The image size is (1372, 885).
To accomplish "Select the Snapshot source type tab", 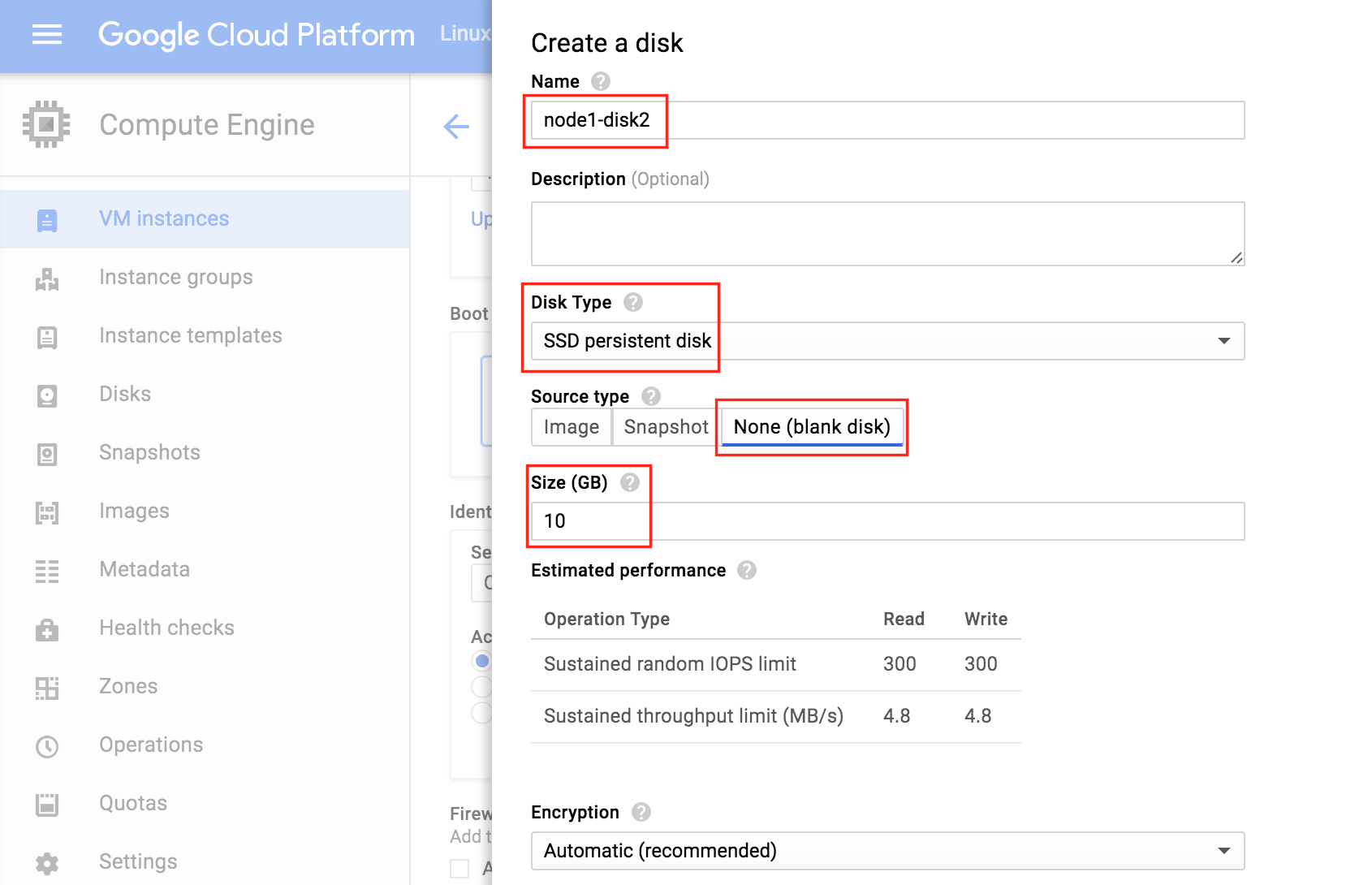I will (666, 427).
